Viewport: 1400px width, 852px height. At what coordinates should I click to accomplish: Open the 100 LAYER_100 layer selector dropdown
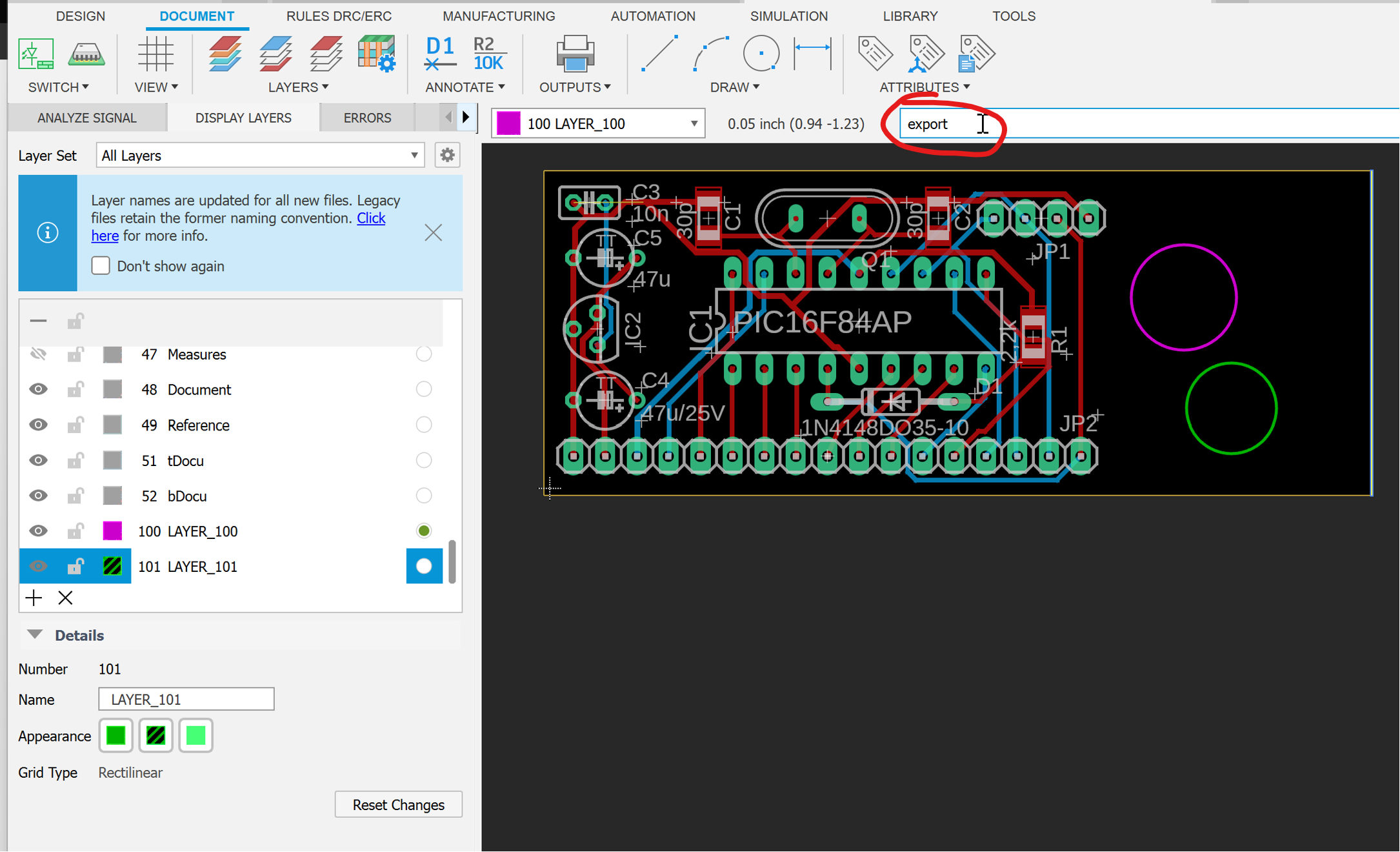(598, 123)
